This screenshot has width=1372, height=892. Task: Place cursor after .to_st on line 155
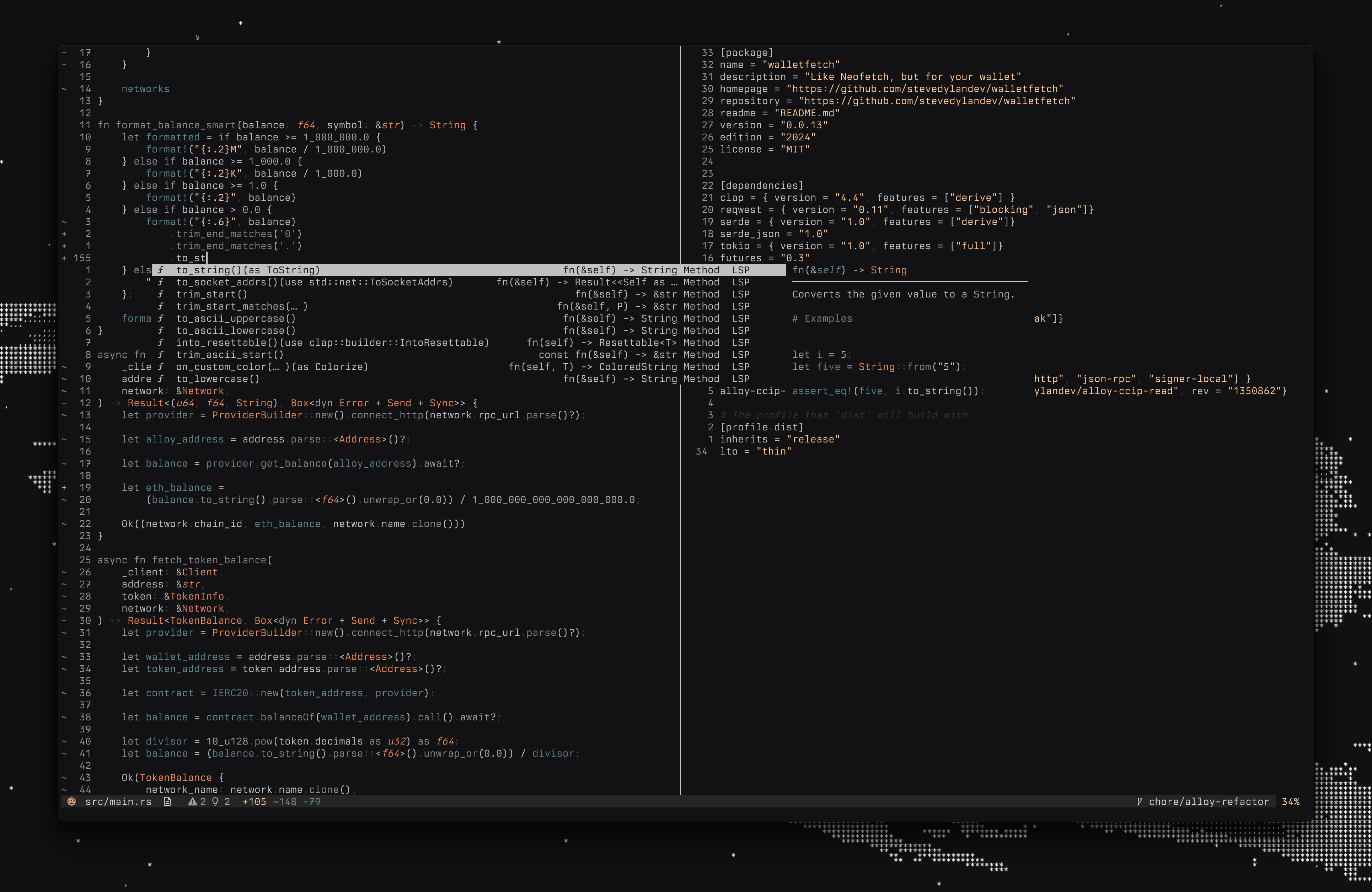[x=207, y=258]
